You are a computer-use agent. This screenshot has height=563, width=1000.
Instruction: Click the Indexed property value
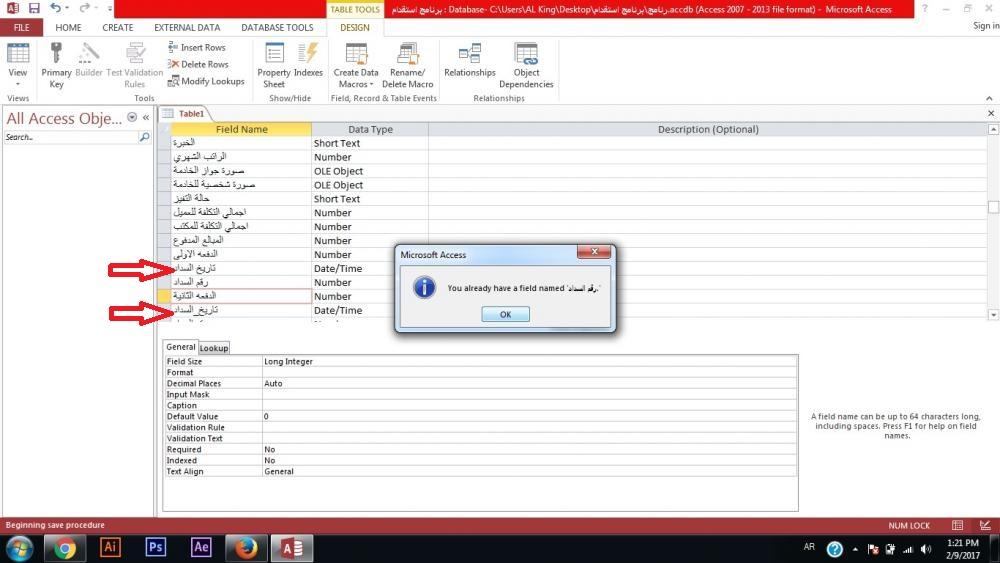(529, 460)
